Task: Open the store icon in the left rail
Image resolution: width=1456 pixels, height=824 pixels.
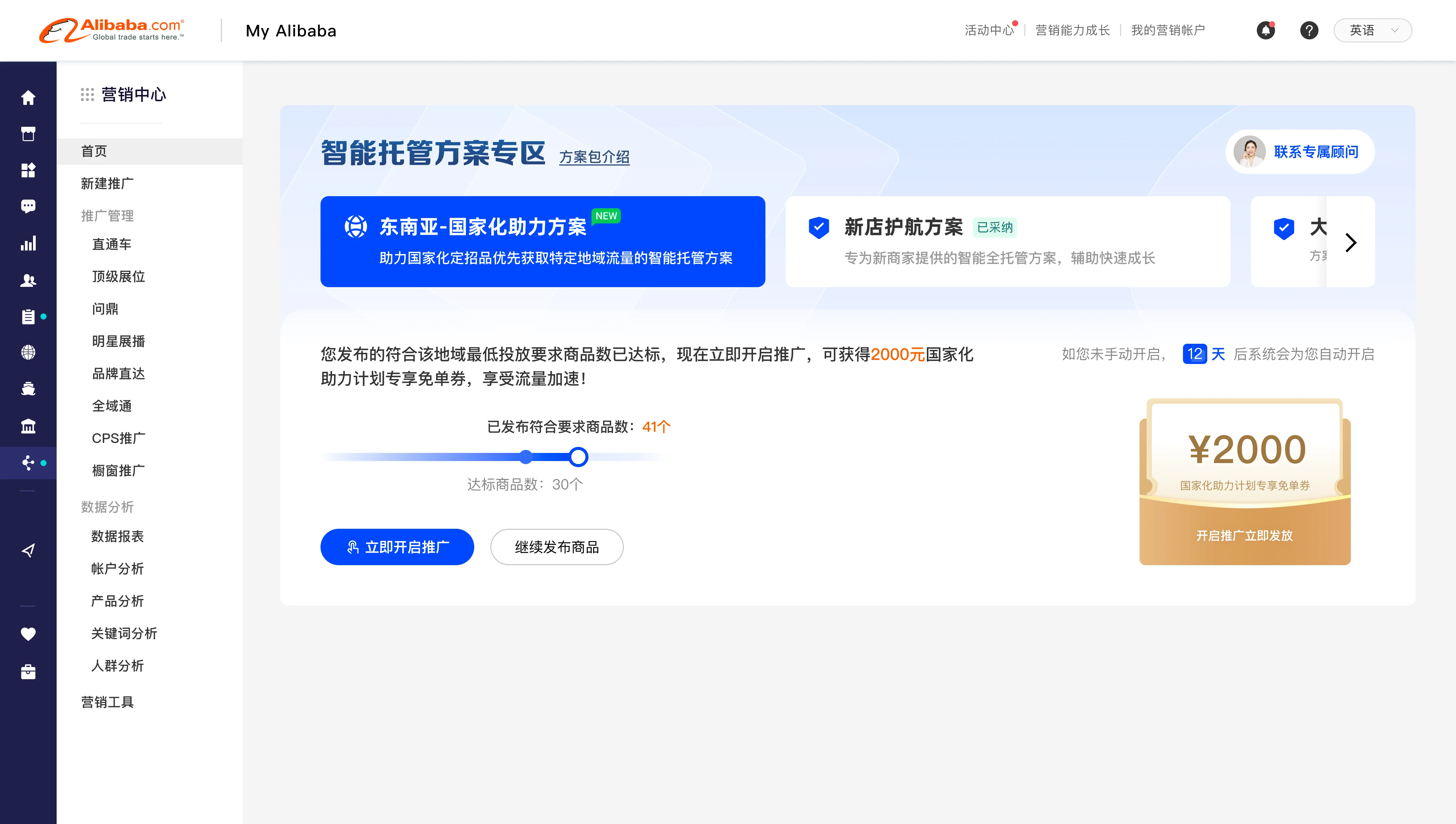Action: tap(28, 134)
